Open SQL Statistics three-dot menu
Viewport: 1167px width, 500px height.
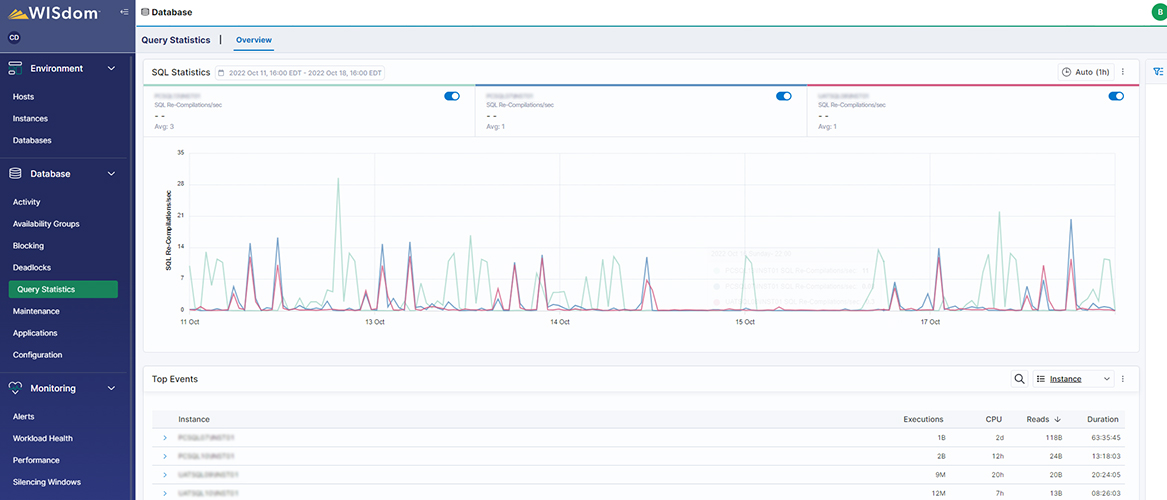pyautogui.click(x=1123, y=72)
